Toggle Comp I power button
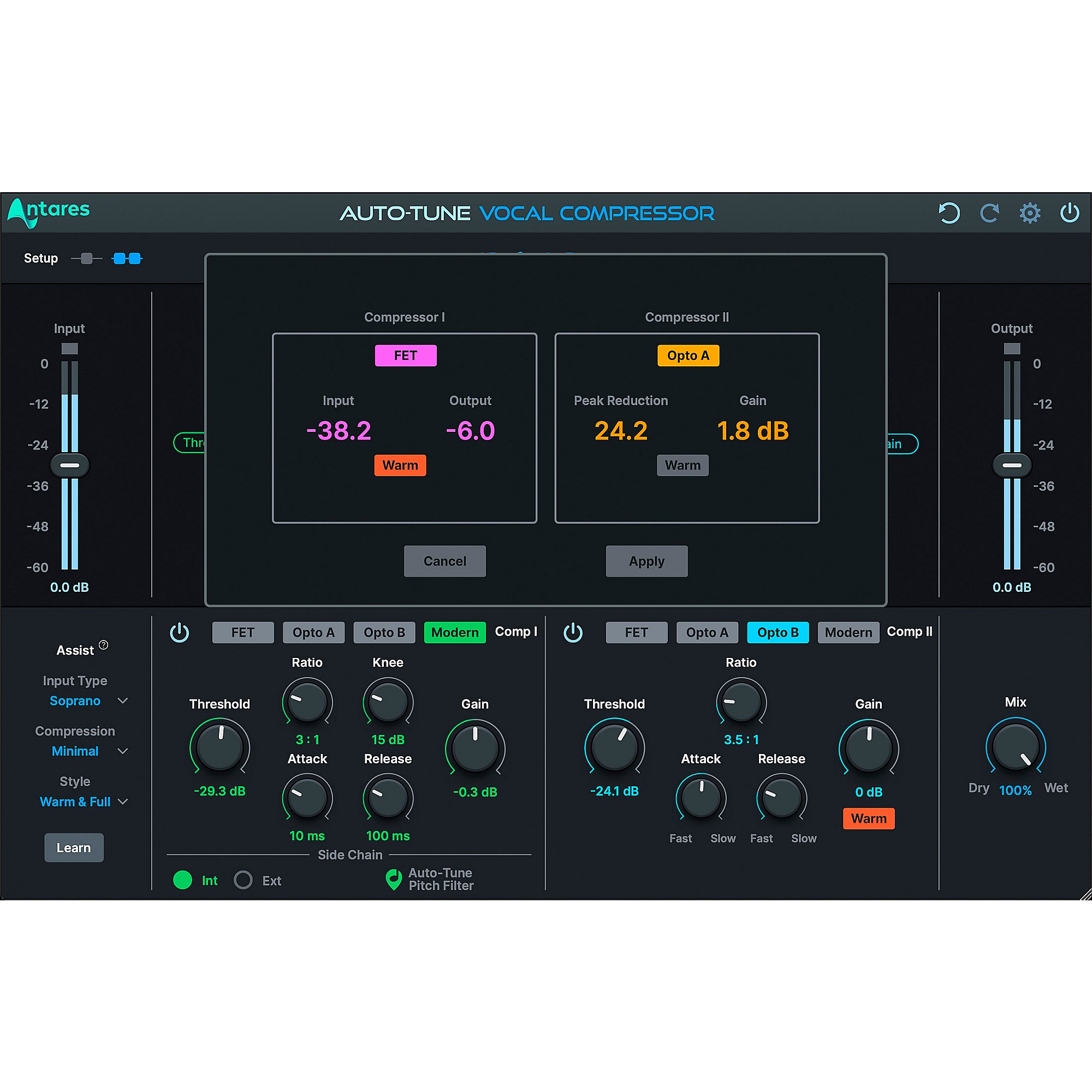The image size is (1092, 1092). point(180,632)
